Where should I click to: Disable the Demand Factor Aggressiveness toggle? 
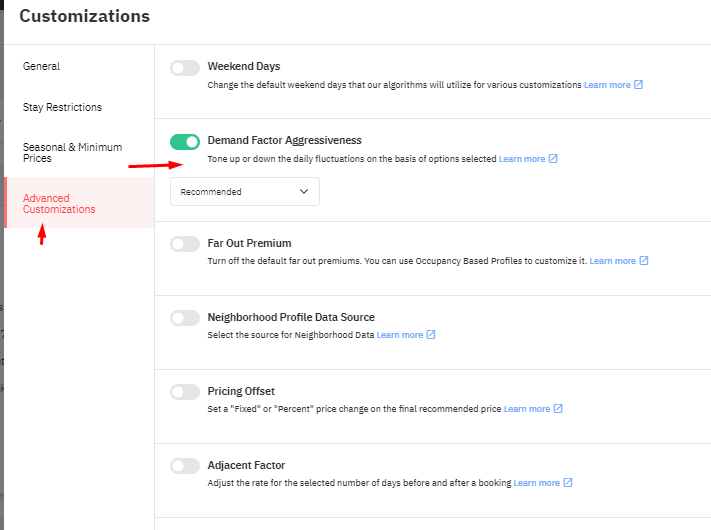coord(185,142)
